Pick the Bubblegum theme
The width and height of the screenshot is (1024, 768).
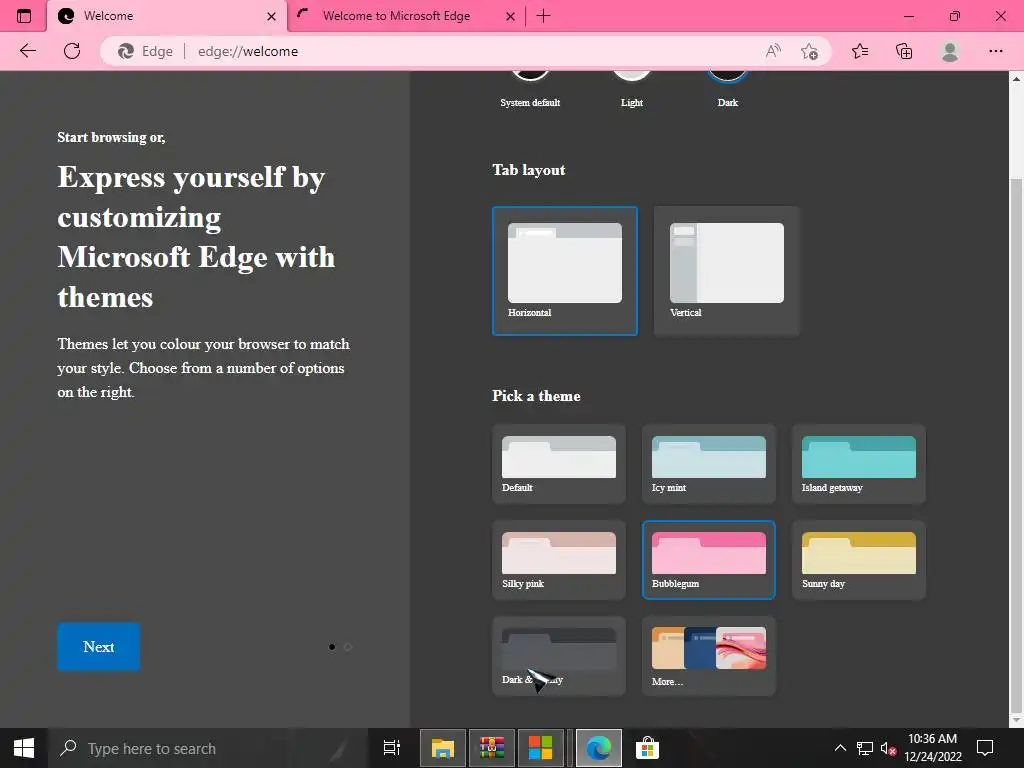click(709, 560)
